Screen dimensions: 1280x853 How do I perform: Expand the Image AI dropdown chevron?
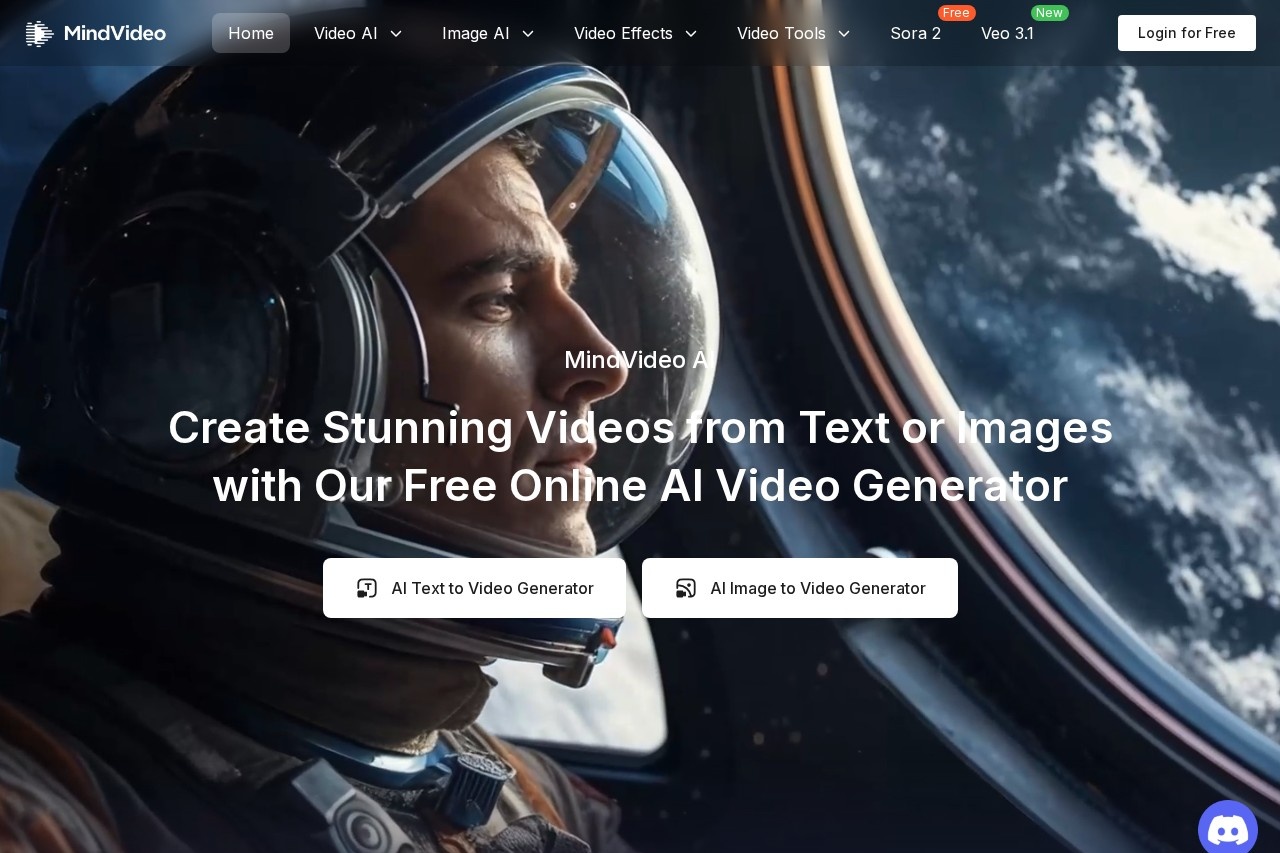tap(528, 34)
